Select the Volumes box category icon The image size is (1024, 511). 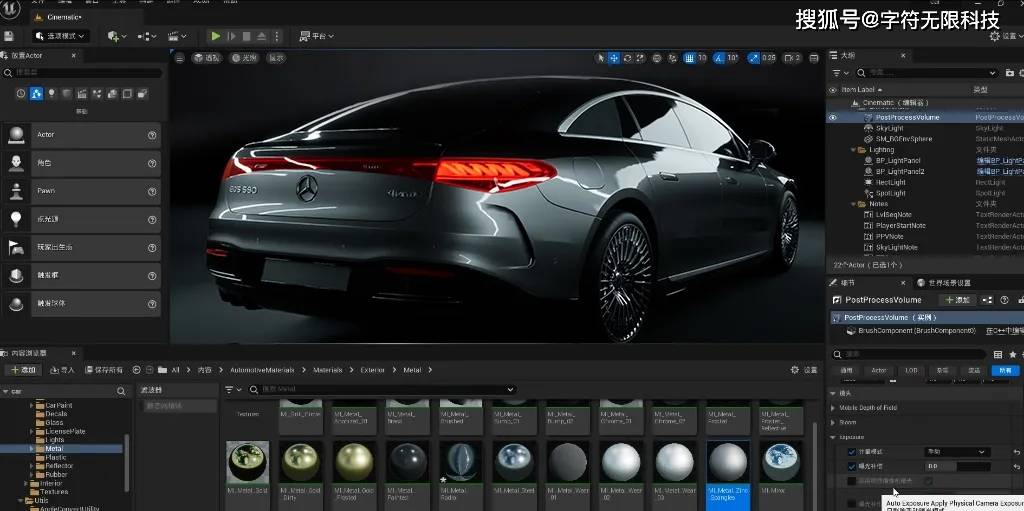click(127, 94)
